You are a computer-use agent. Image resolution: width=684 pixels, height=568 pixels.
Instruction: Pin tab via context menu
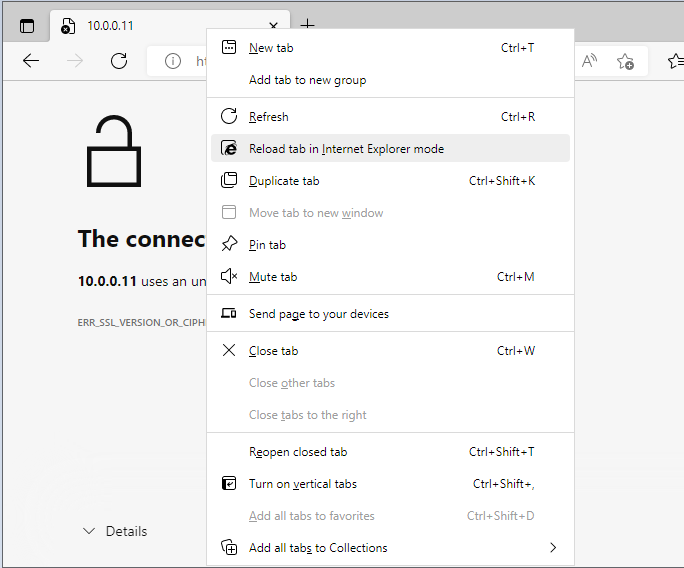coord(267,245)
